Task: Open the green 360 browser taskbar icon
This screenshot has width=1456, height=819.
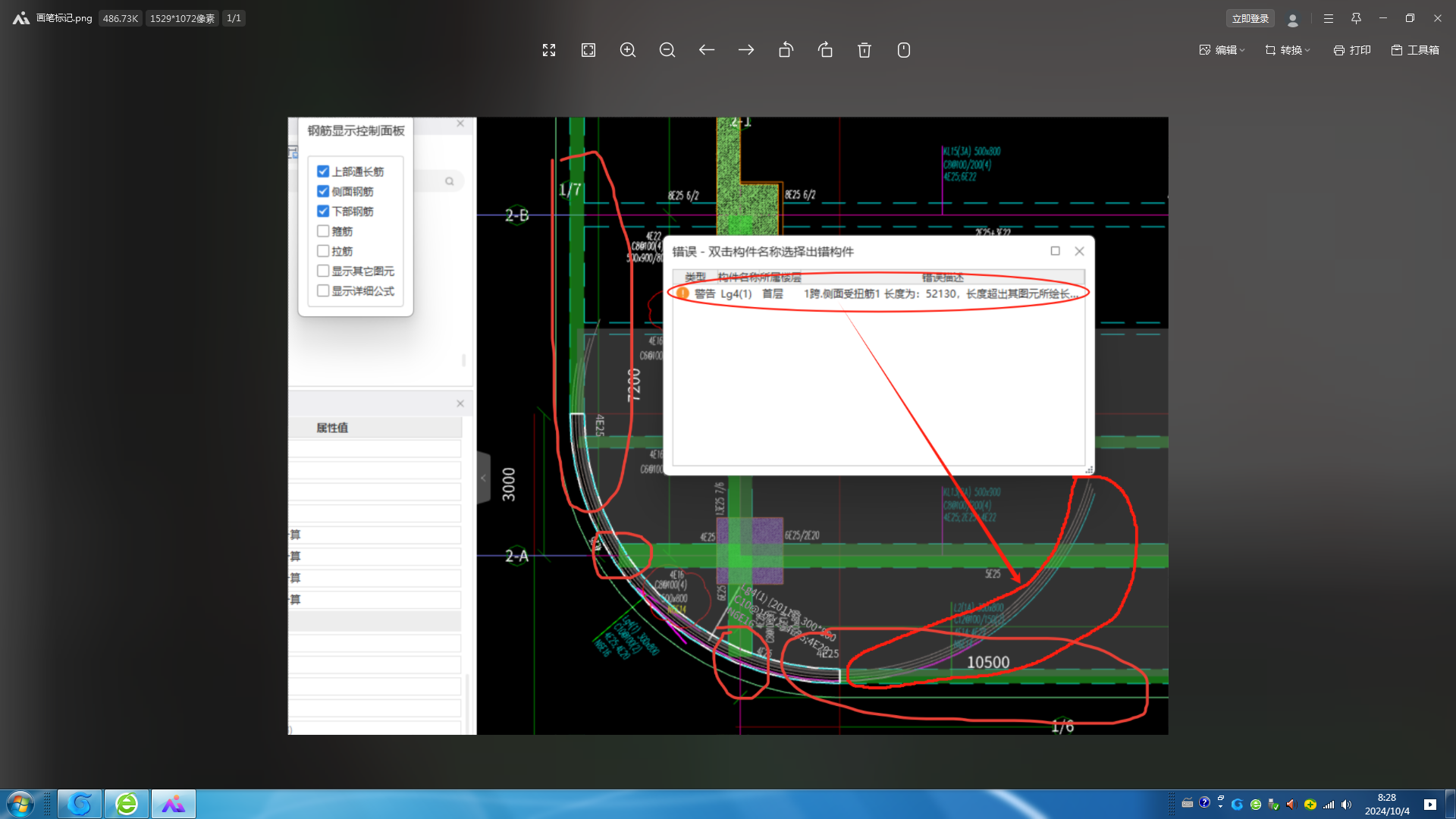Action: pos(127,804)
